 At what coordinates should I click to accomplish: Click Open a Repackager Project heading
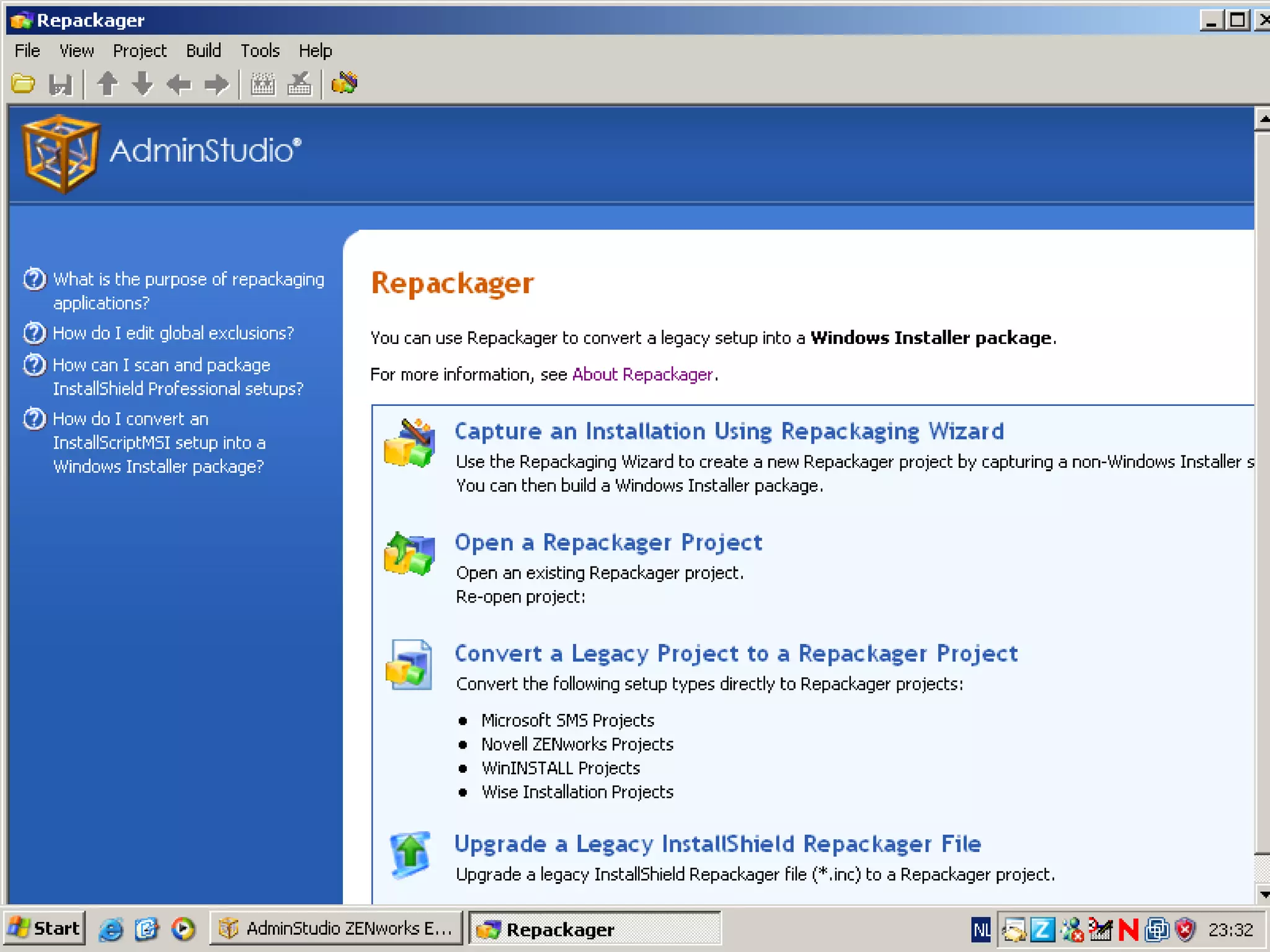pos(608,542)
